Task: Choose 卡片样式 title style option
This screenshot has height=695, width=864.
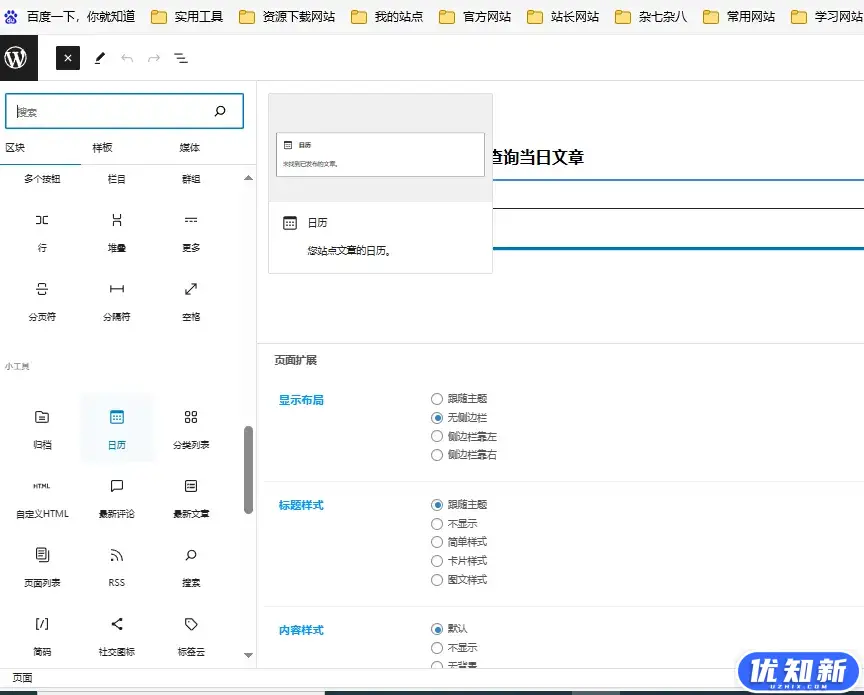Action: tap(437, 561)
